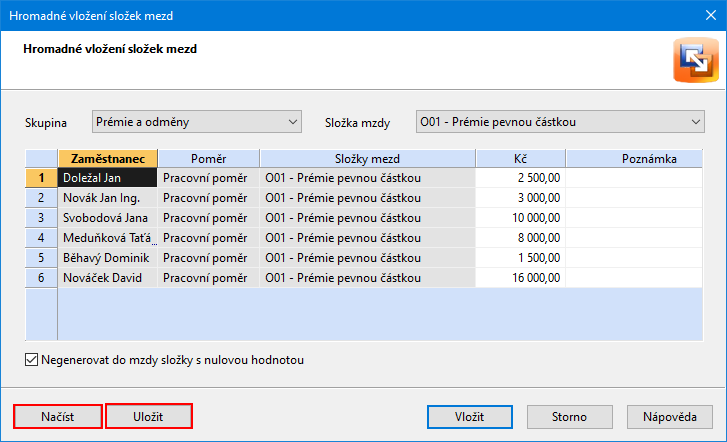Screen dimensions: 727x442
Task: Click the Poznámka cell for Běhavý Dominik
Action: (634, 258)
